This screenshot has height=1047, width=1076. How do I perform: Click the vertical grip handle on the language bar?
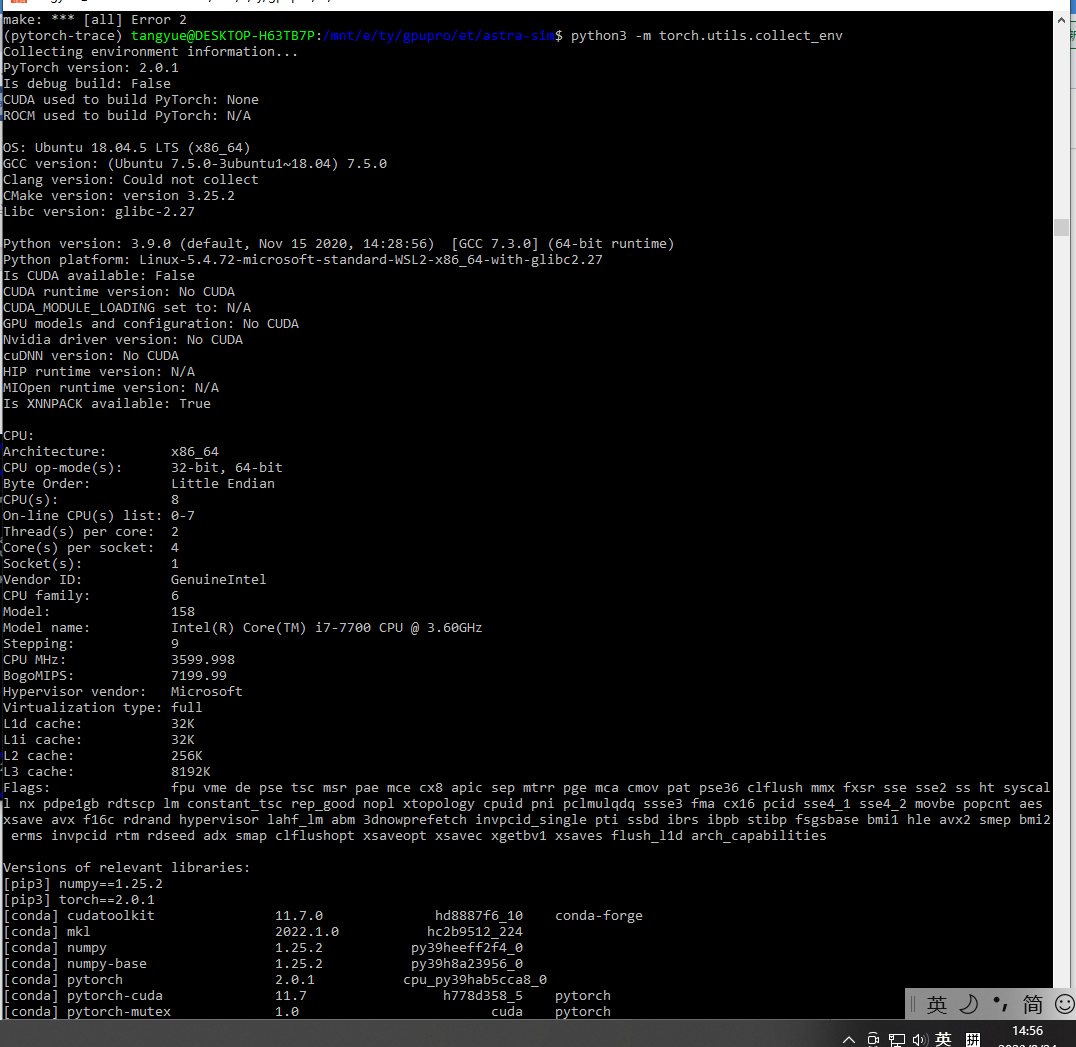(912, 1003)
